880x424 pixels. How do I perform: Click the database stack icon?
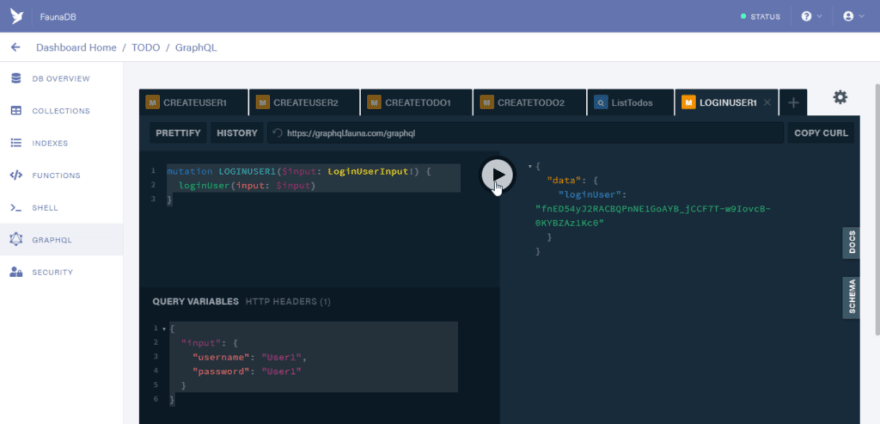pyautogui.click(x=16, y=79)
